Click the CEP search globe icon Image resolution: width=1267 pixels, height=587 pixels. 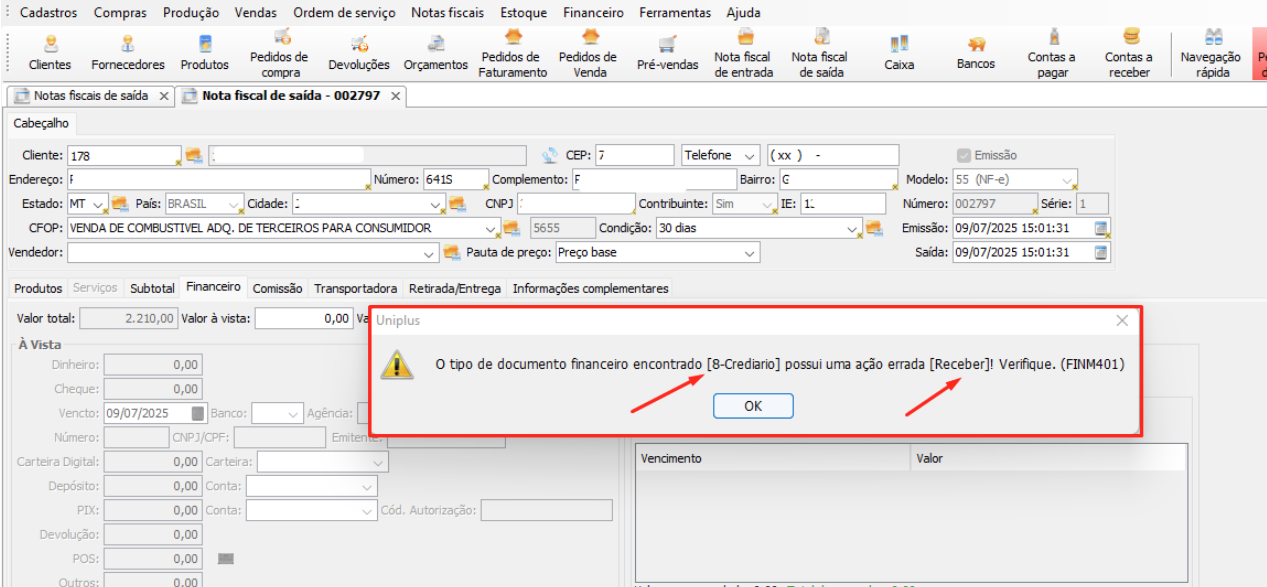(550, 156)
